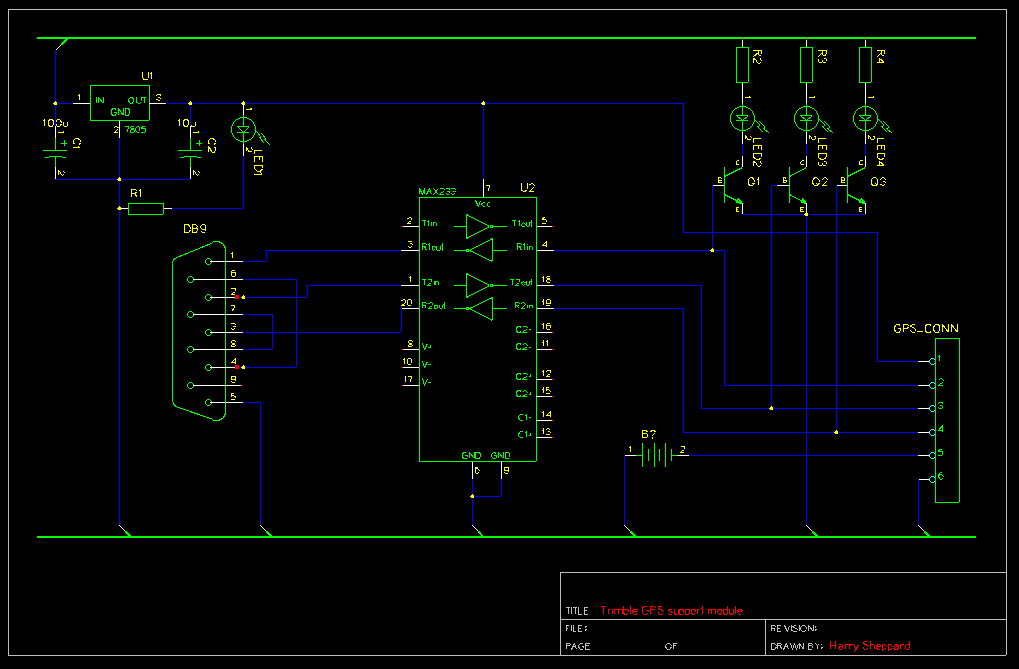Click the title text Trimble GPS support module
The width and height of the screenshot is (1019, 669).
(671, 610)
